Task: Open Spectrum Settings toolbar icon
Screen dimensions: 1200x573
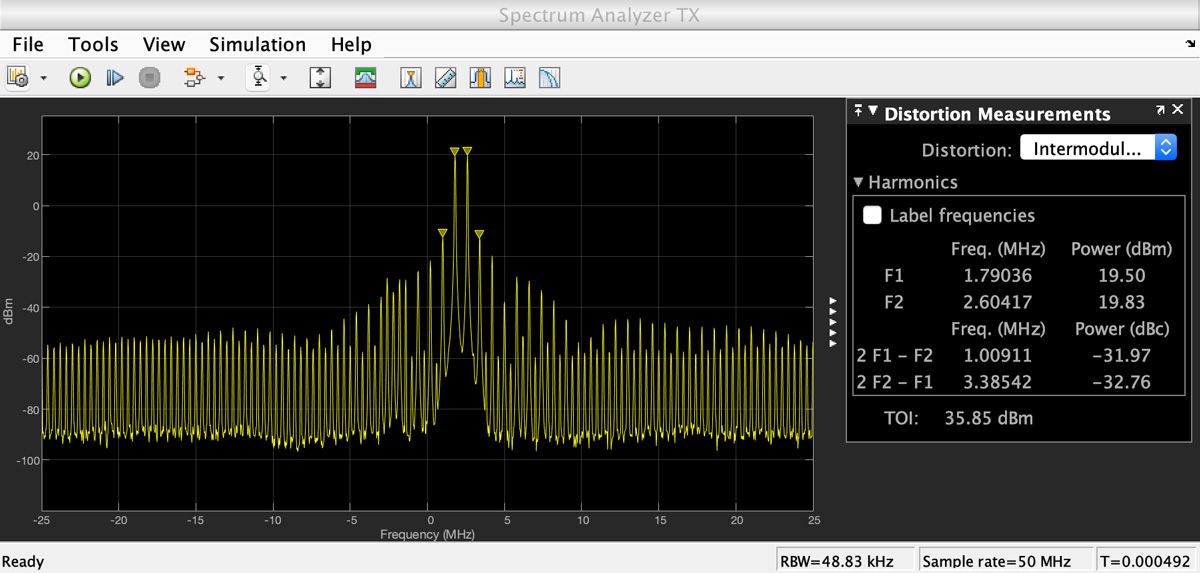Action: [366, 77]
